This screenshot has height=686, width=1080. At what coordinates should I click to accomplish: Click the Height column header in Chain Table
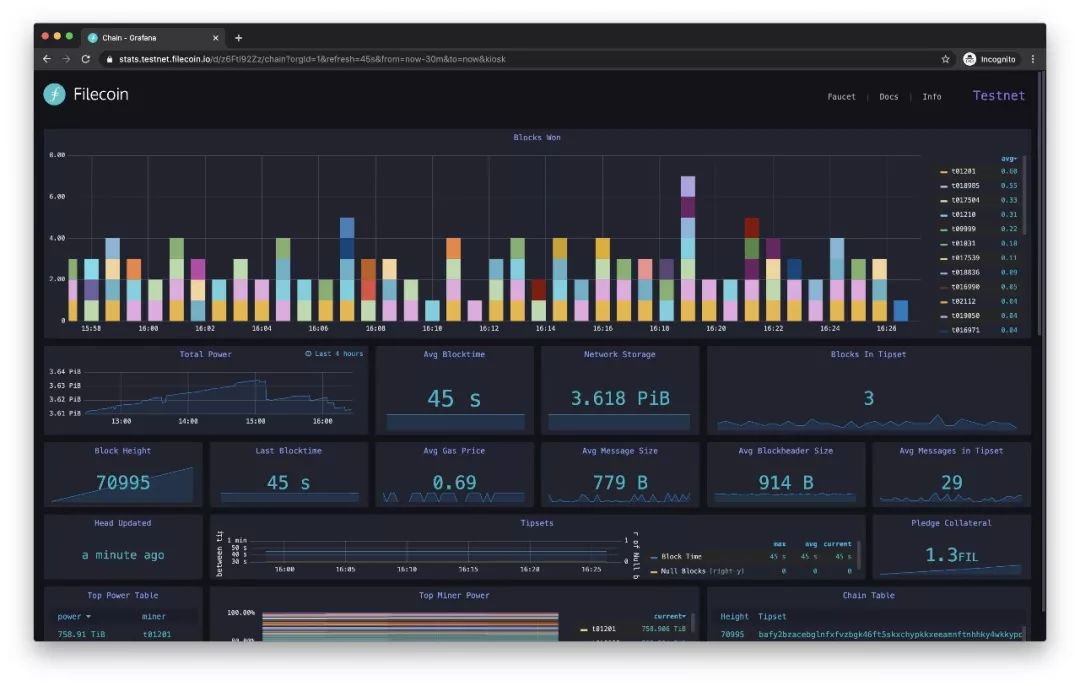(734, 616)
